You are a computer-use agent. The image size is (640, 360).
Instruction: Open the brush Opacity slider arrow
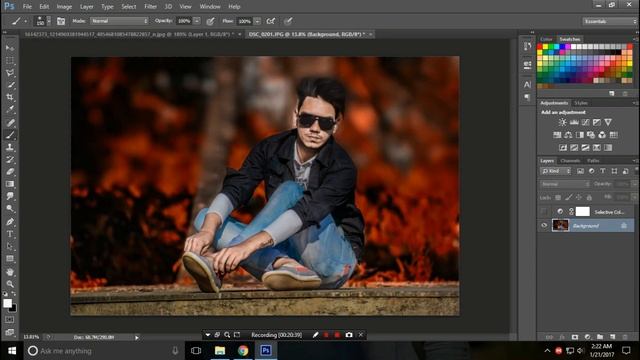(197, 21)
